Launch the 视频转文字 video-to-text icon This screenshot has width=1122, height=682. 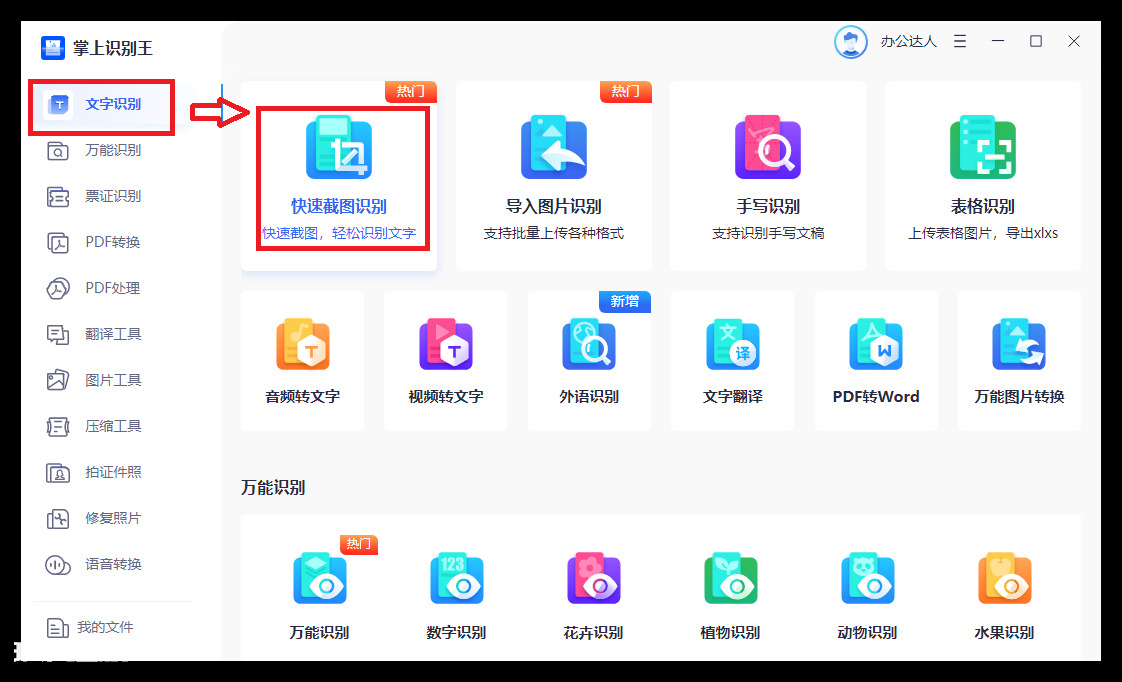pyautogui.click(x=446, y=344)
